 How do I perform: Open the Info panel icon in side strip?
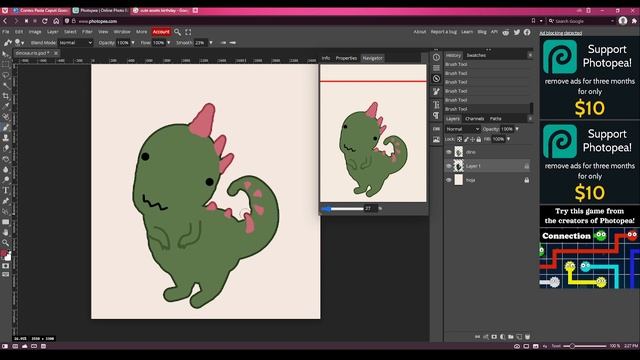(436, 57)
